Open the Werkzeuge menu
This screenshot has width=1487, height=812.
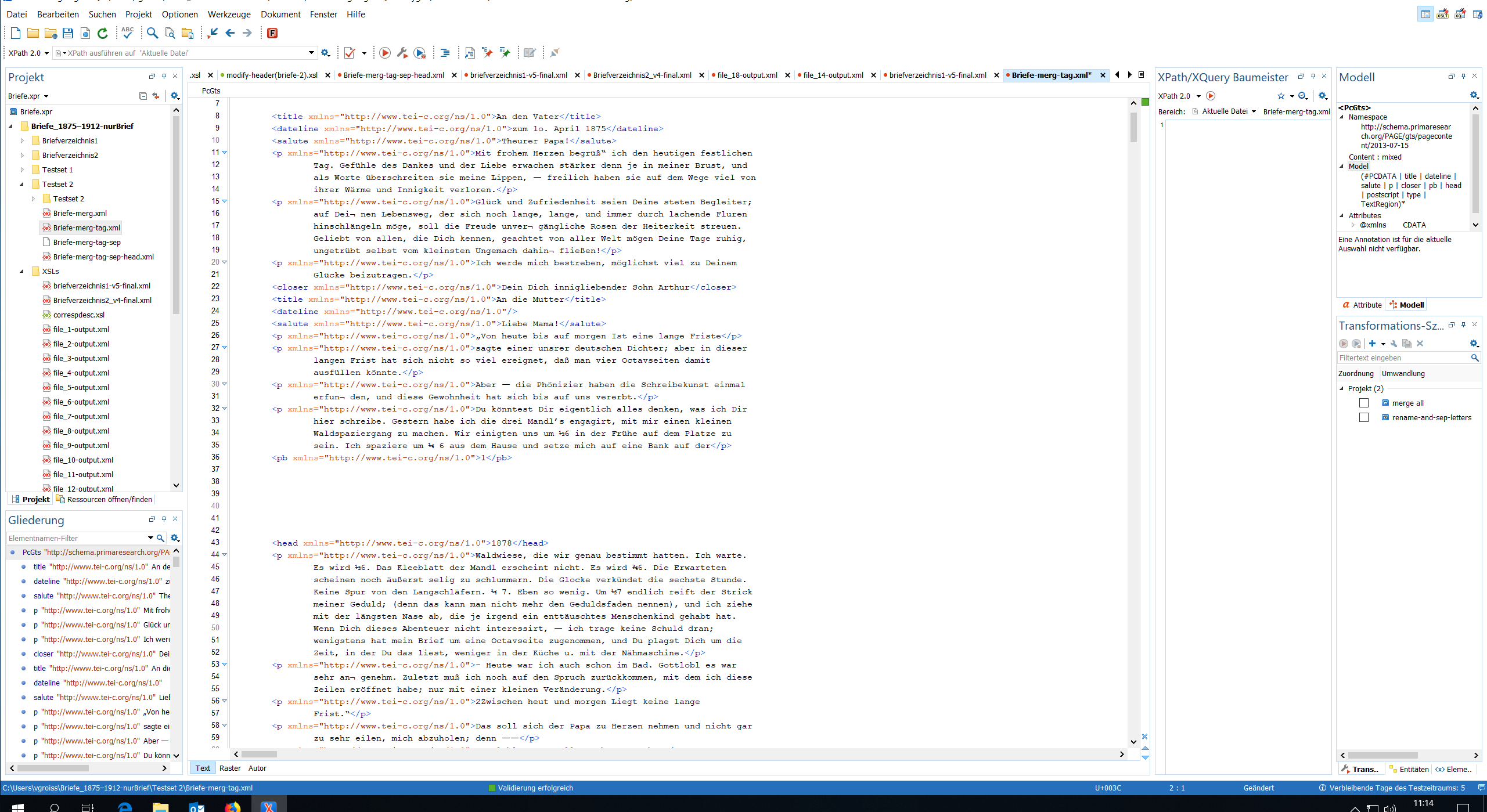click(229, 14)
